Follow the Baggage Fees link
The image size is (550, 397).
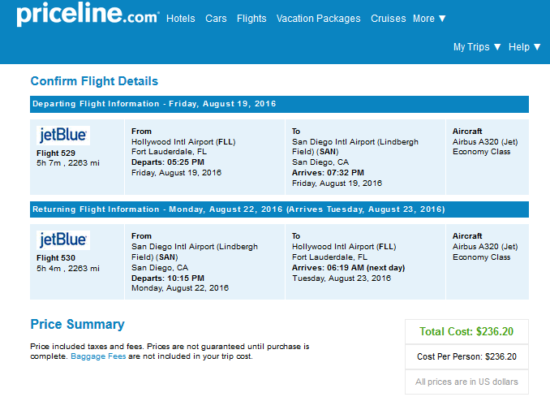pos(98,356)
